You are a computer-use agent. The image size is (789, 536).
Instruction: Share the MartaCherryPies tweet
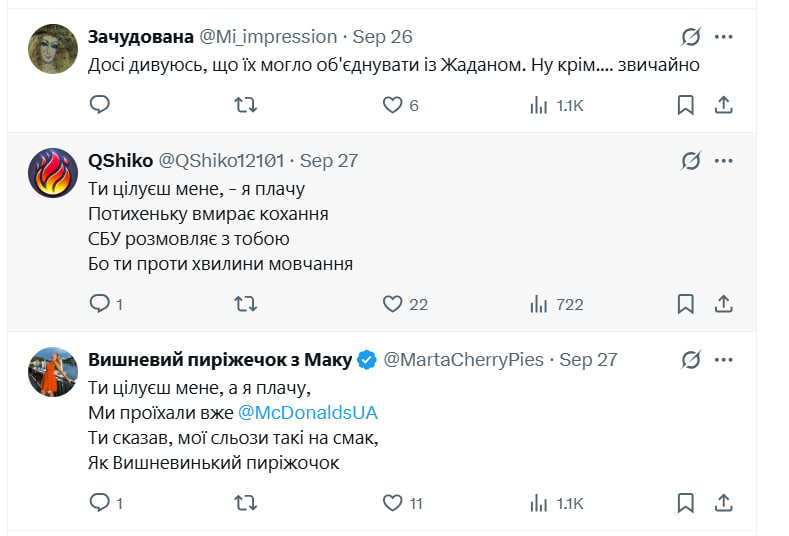(x=725, y=503)
